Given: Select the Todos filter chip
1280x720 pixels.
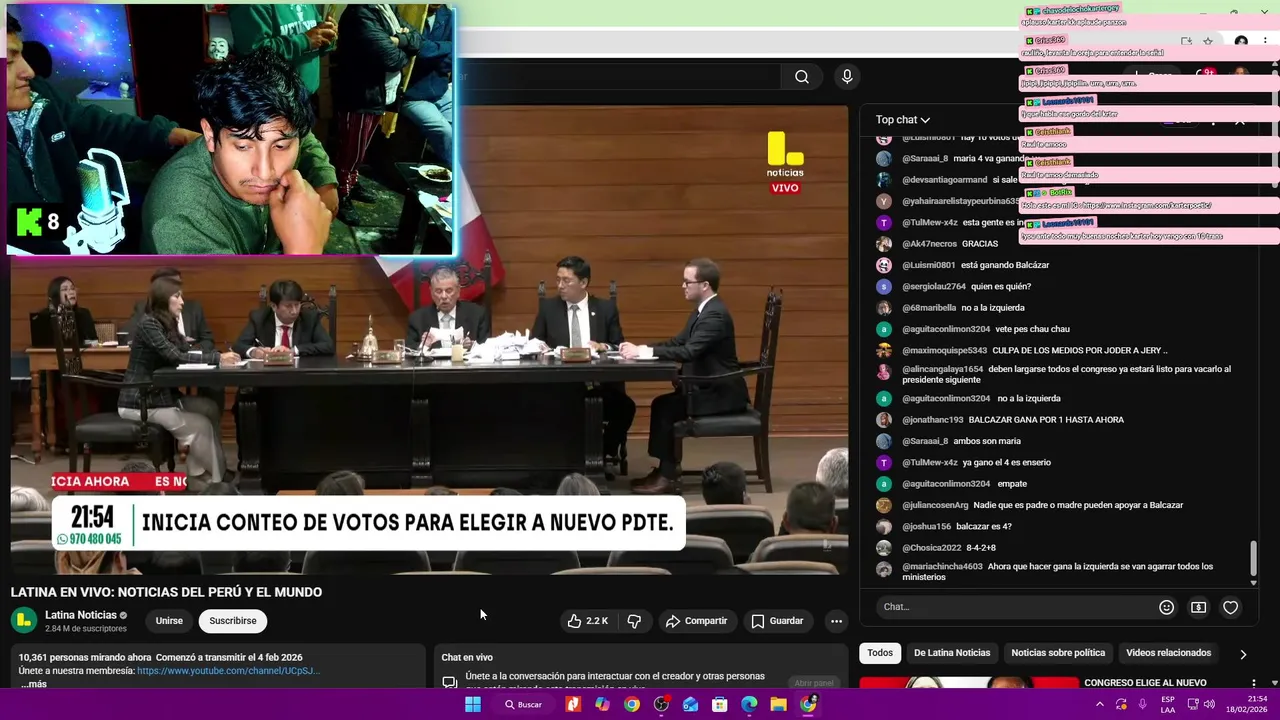Looking at the screenshot, I should (x=880, y=653).
